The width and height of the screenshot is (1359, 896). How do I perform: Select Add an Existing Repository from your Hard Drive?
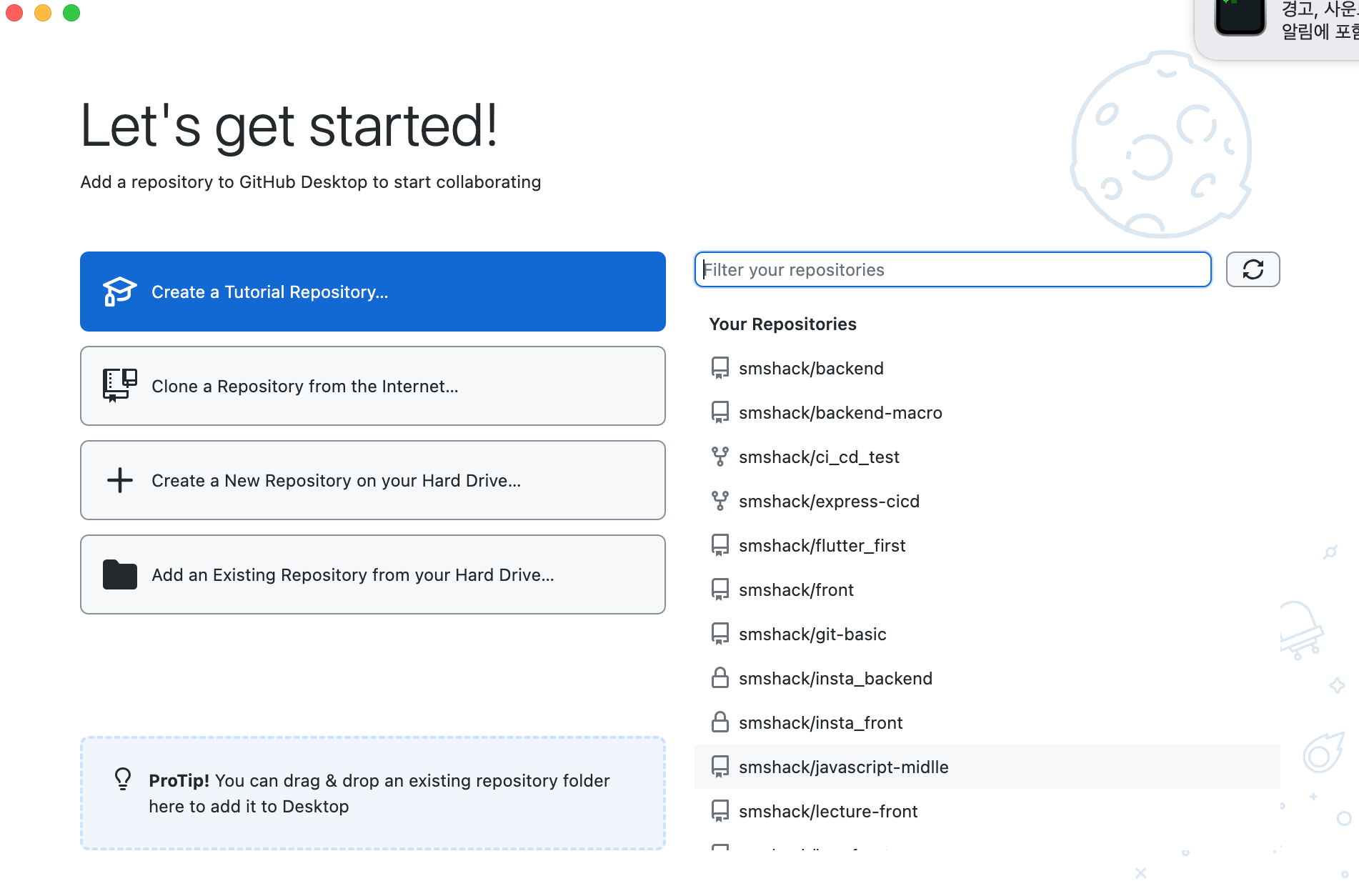click(x=372, y=574)
